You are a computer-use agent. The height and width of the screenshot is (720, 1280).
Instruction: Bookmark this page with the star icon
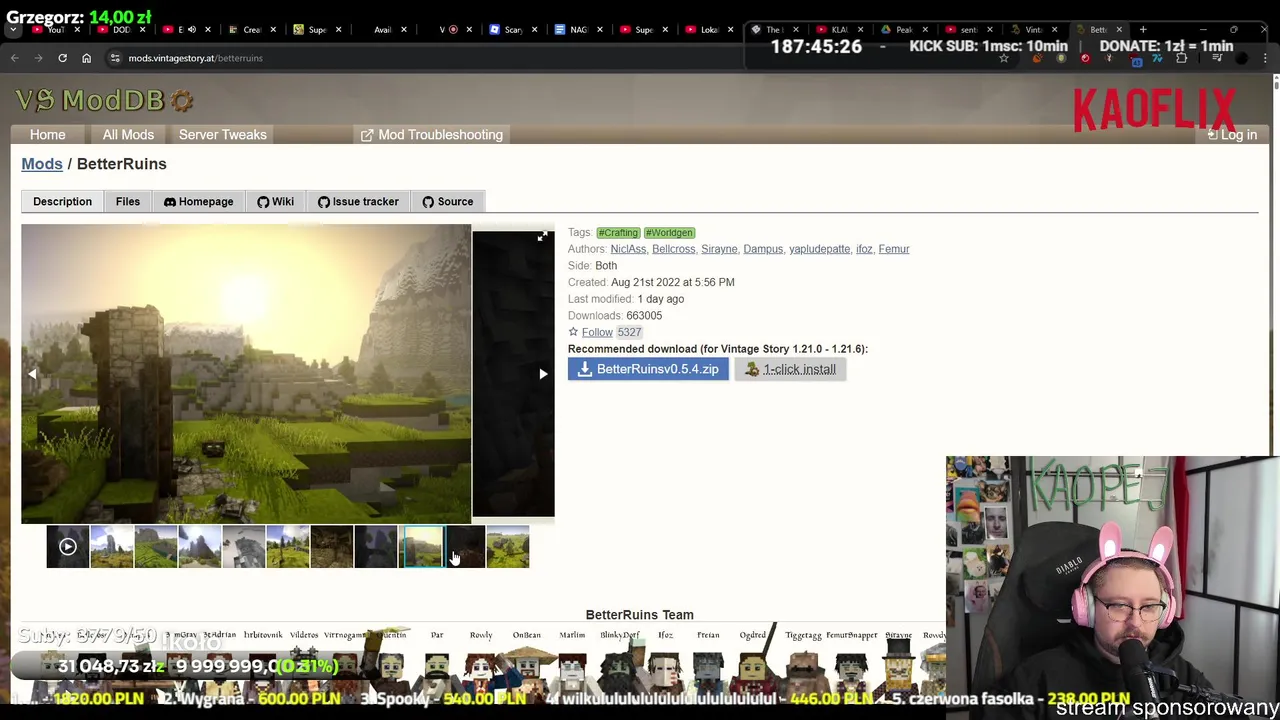tap(1004, 58)
